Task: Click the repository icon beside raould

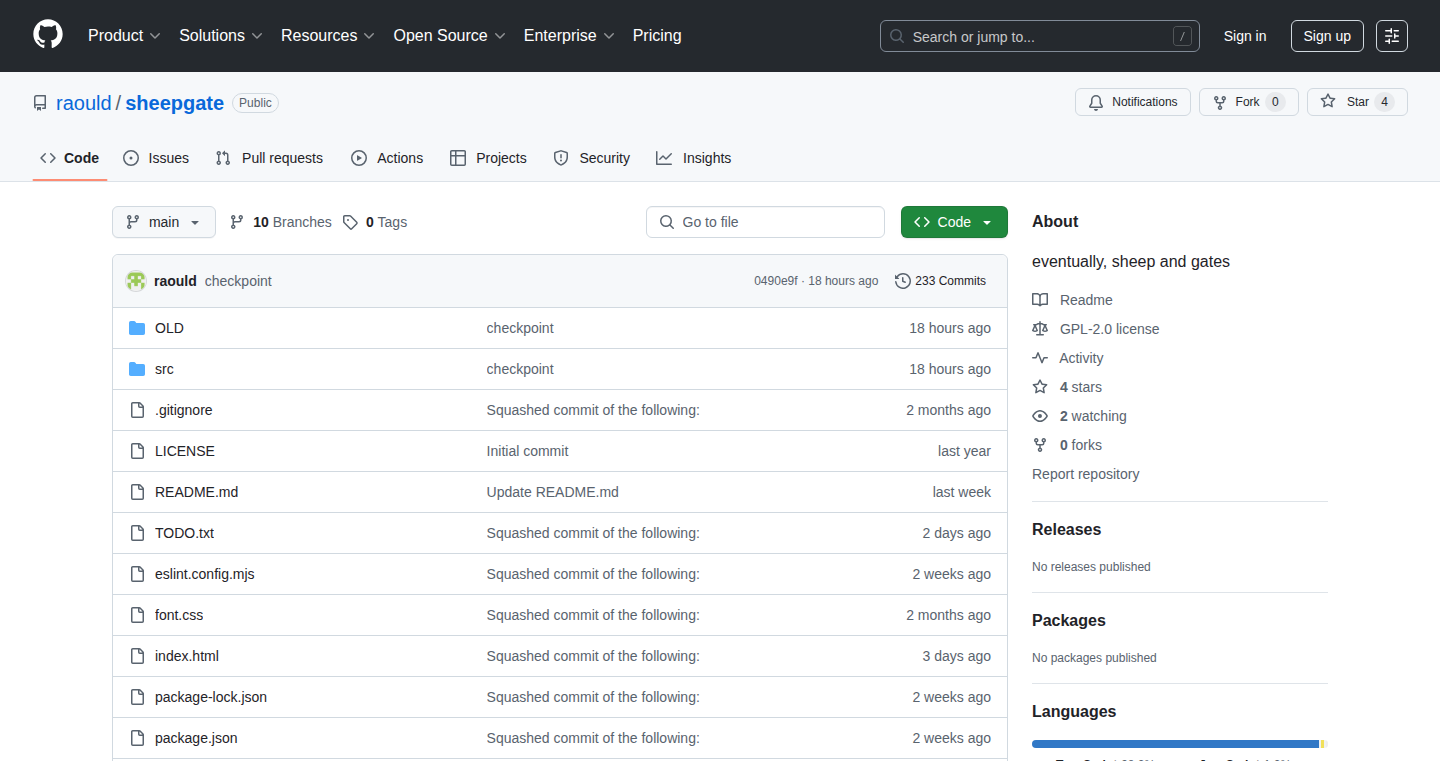Action: pos(40,103)
